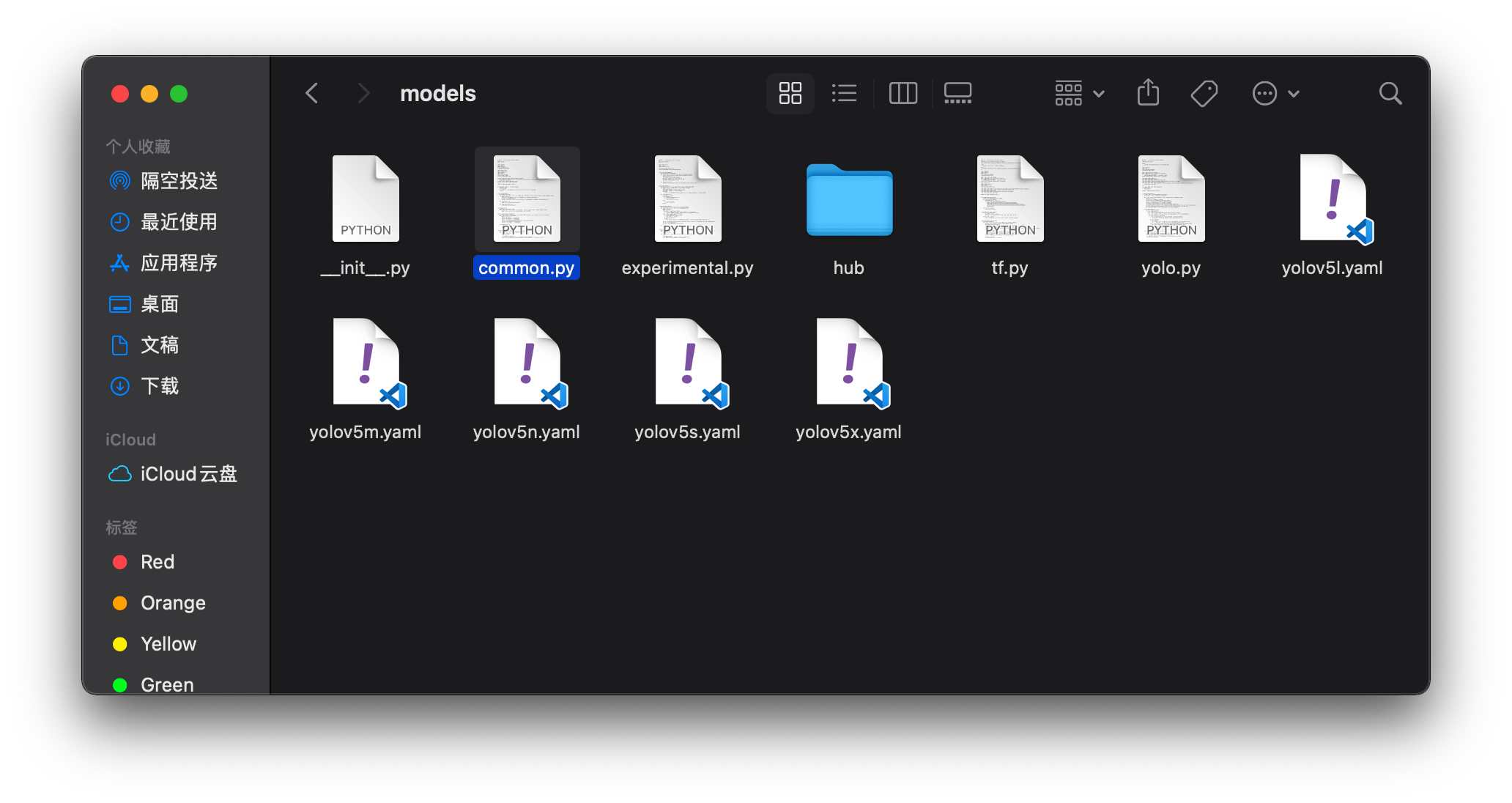Switch to column view

click(x=903, y=93)
